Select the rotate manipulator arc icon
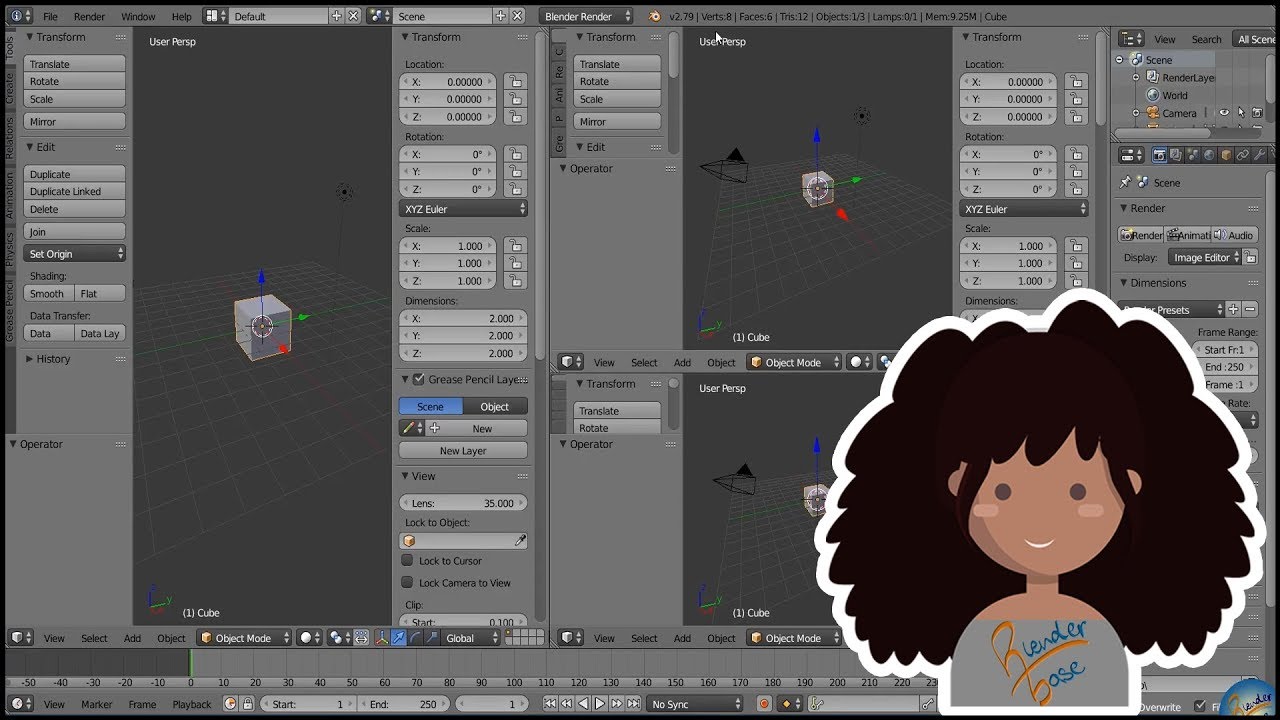The width and height of the screenshot is (1280, 720). coord(415,638)
